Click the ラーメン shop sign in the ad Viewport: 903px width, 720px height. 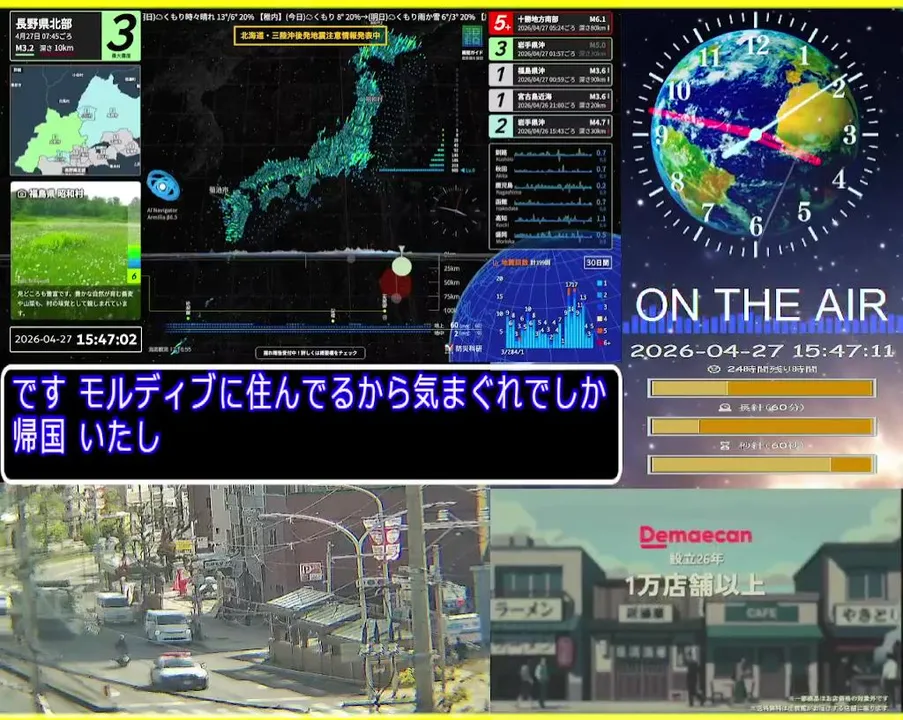[527, 609]
